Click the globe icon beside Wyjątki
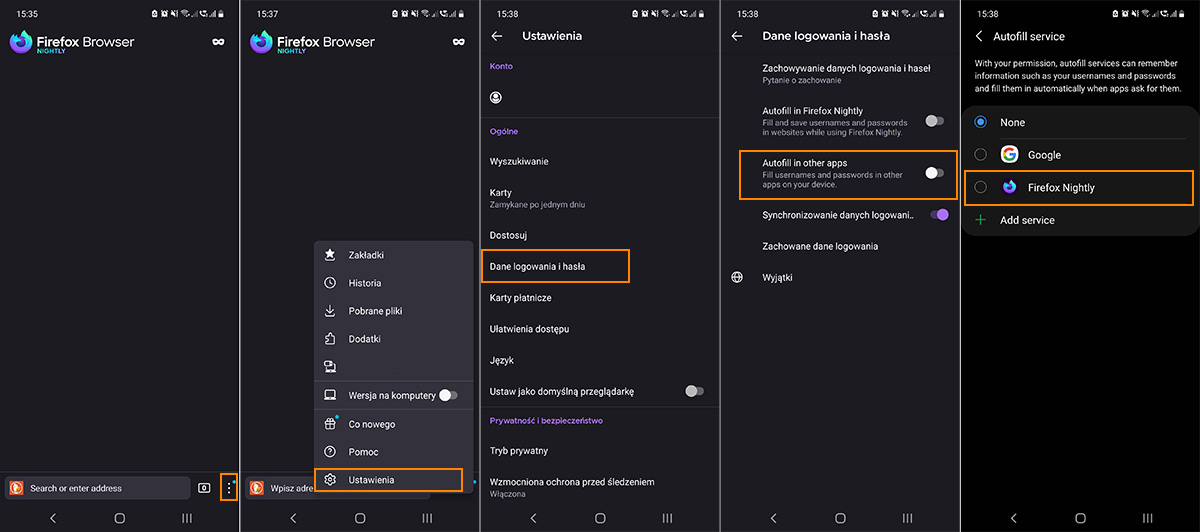This screenshot has height=532, width=1200. pyautogui.click(x=737, y=277)
